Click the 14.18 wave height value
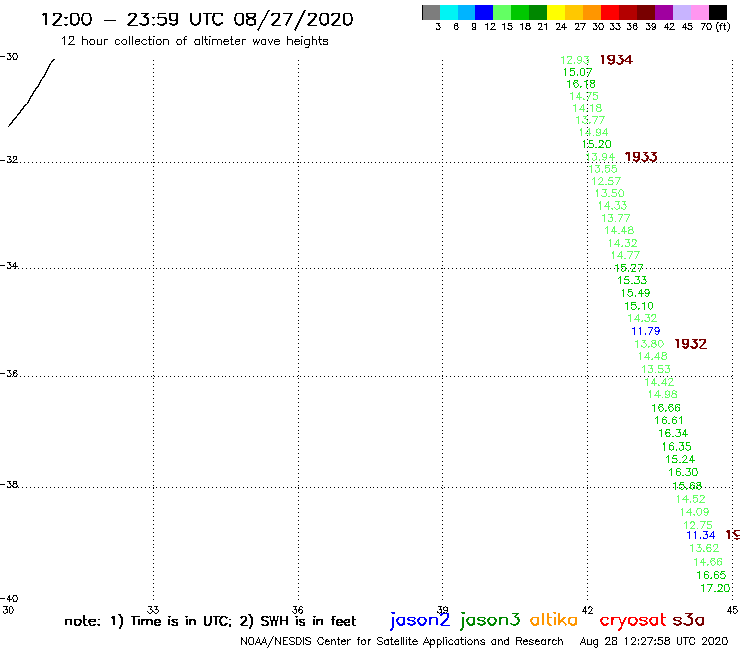 point(587,108)
